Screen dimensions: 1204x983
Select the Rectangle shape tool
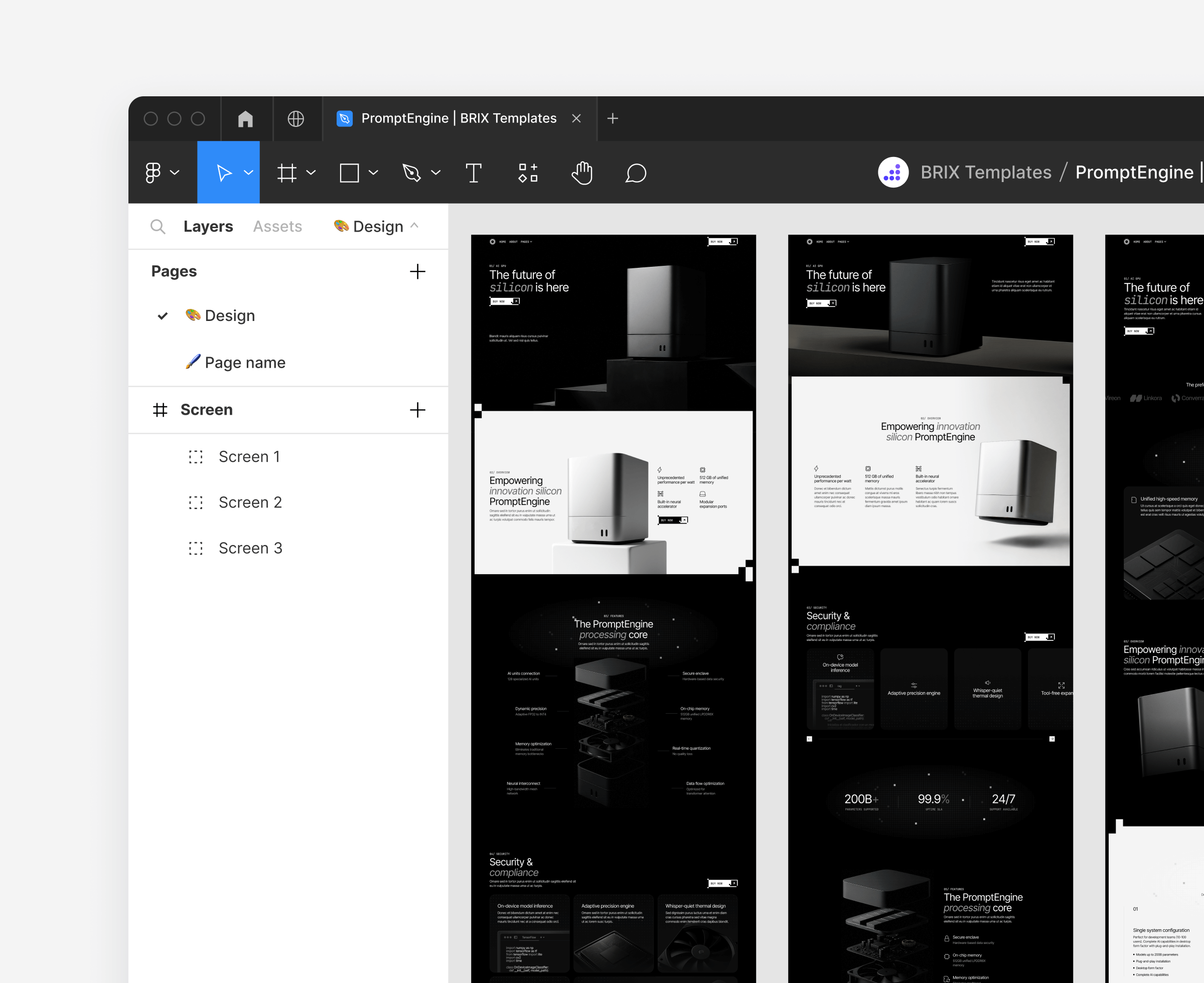[350, 173]
